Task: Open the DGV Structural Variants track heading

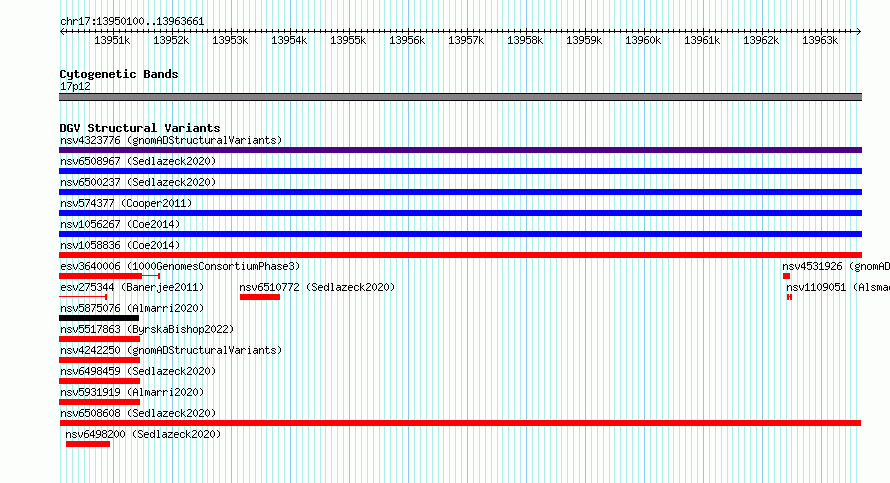Action: click(x=140, y=128)
